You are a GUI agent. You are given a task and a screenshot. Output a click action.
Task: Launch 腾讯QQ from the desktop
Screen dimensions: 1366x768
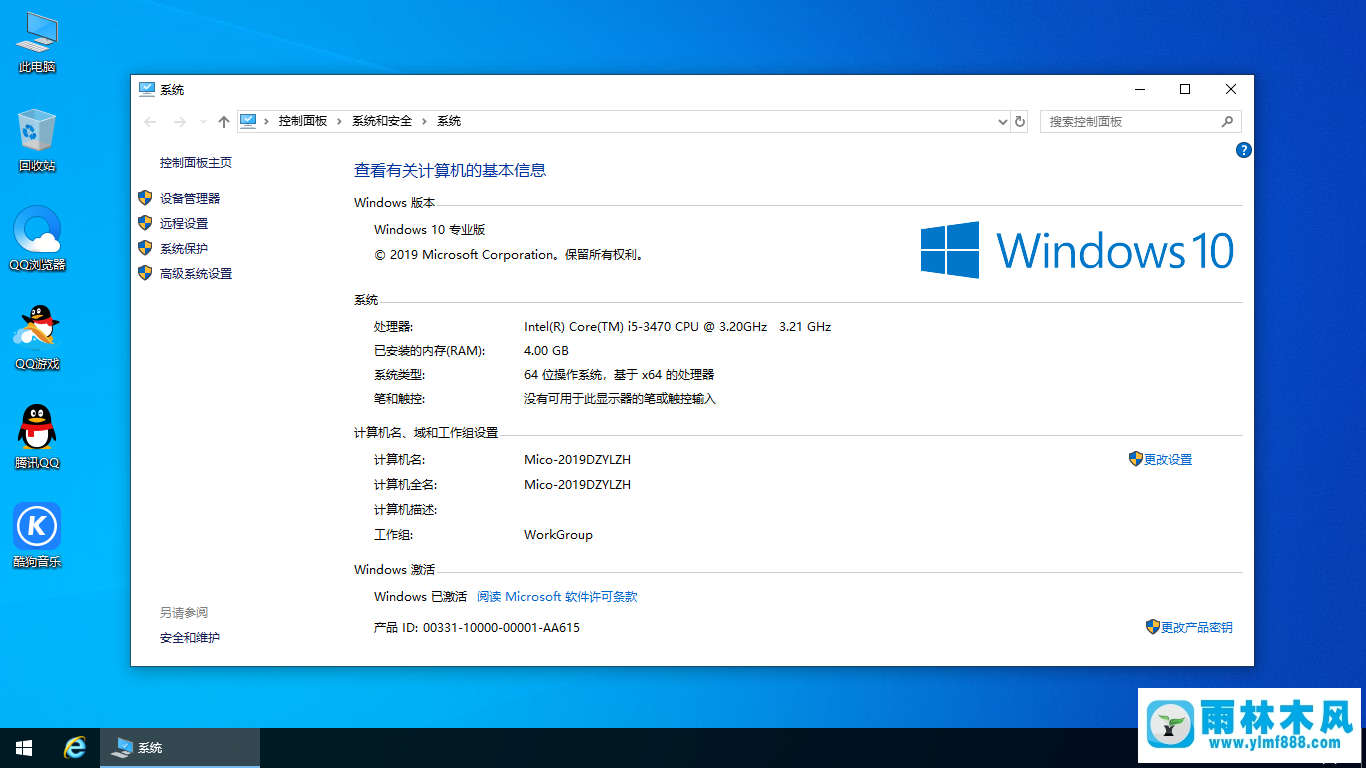(x=37, y=437)
